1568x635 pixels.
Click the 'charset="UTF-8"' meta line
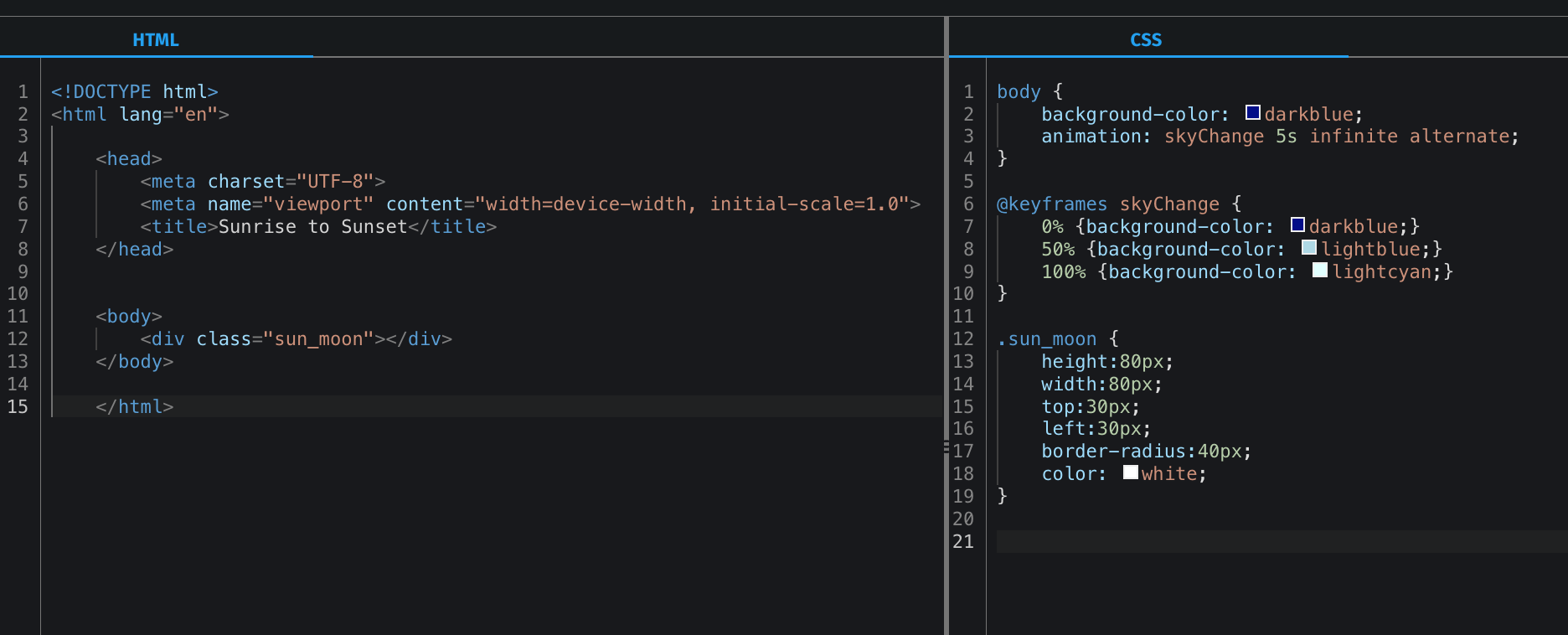pyautogui.click(x=263, y=182)
